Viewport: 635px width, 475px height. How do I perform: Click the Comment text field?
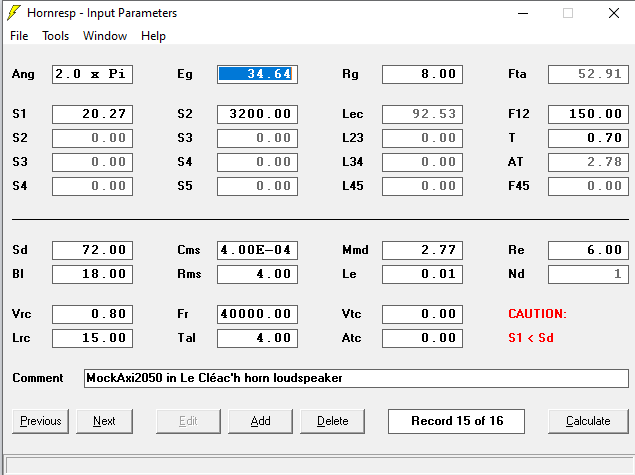pos(356,378)
